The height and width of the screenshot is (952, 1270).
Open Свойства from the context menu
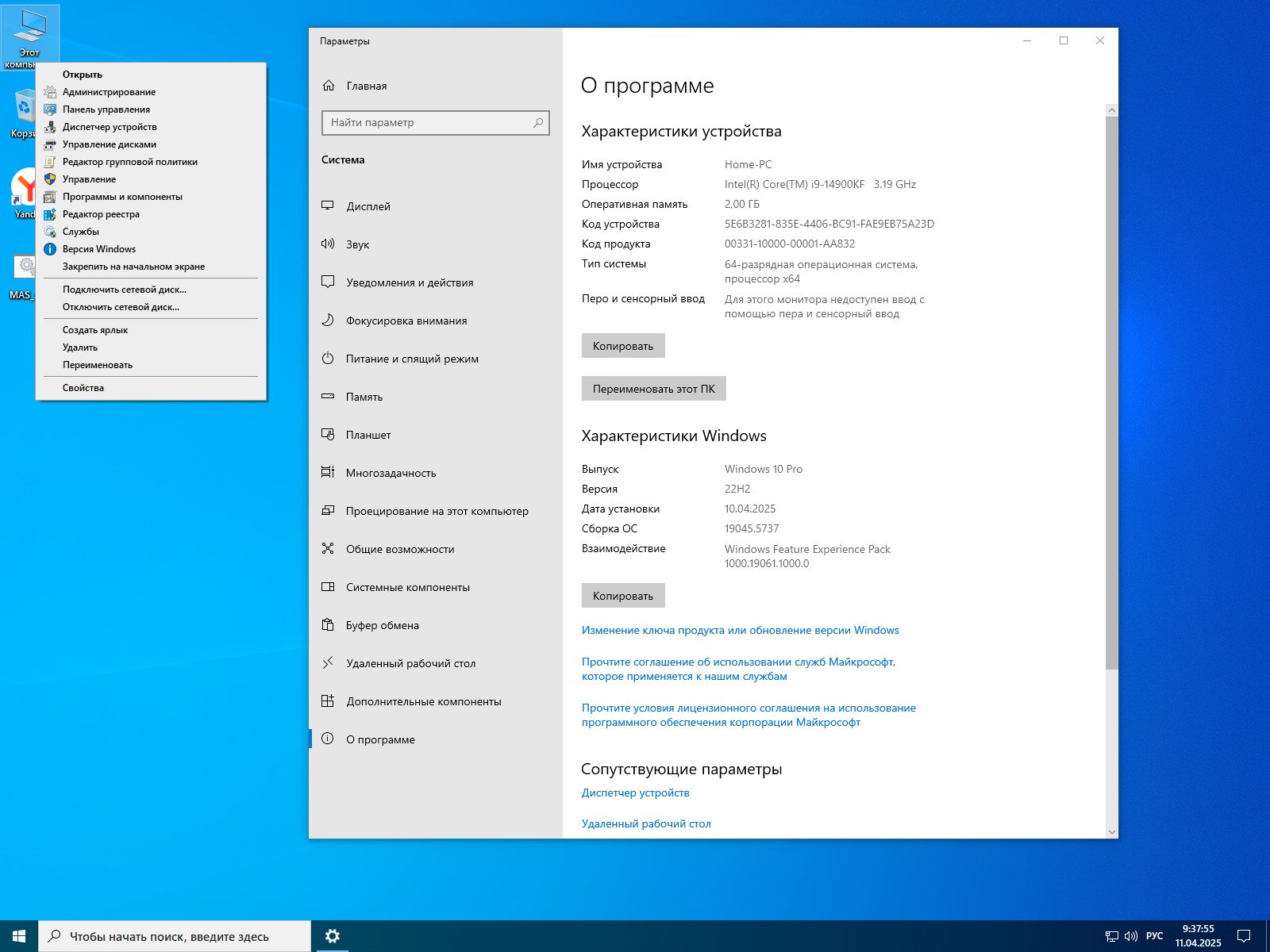(x=151, y=388)
